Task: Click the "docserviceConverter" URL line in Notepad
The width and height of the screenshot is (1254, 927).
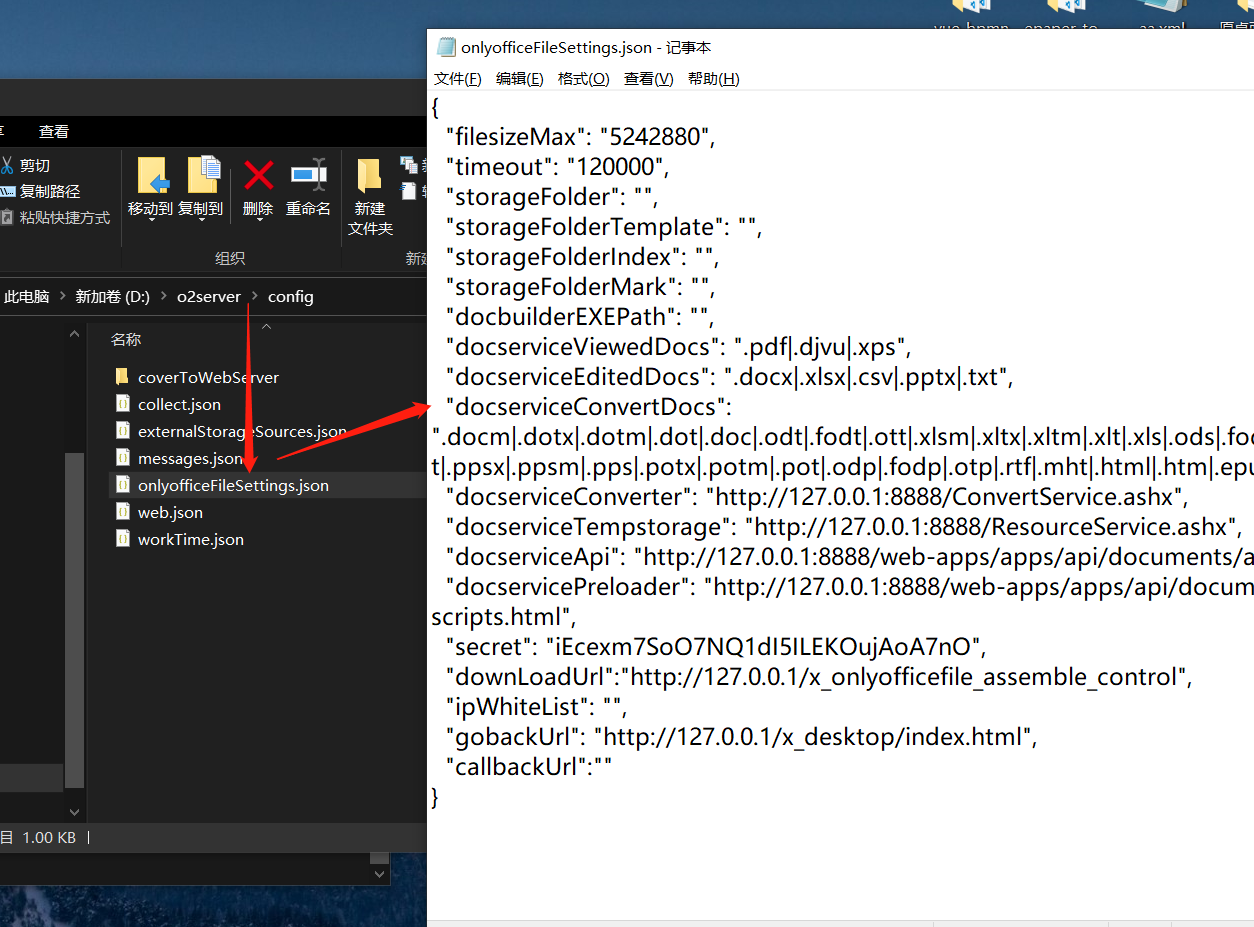Action: (x=817, y=497)
